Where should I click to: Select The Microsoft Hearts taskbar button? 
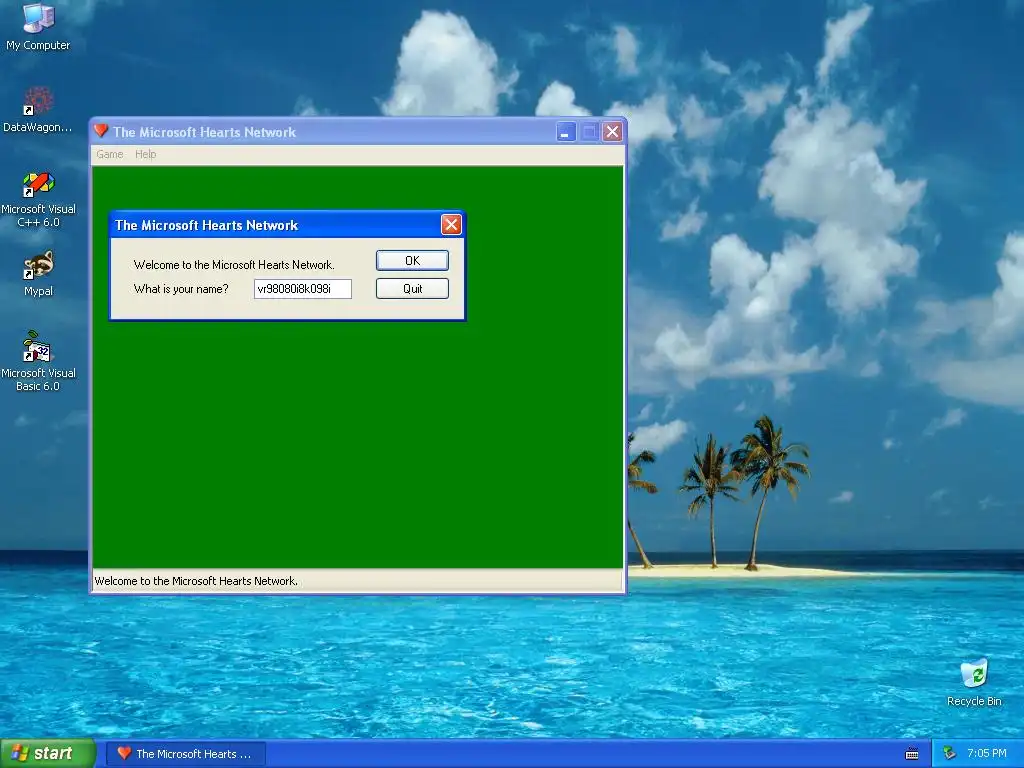pyautogui.click(x=186, y=754)
